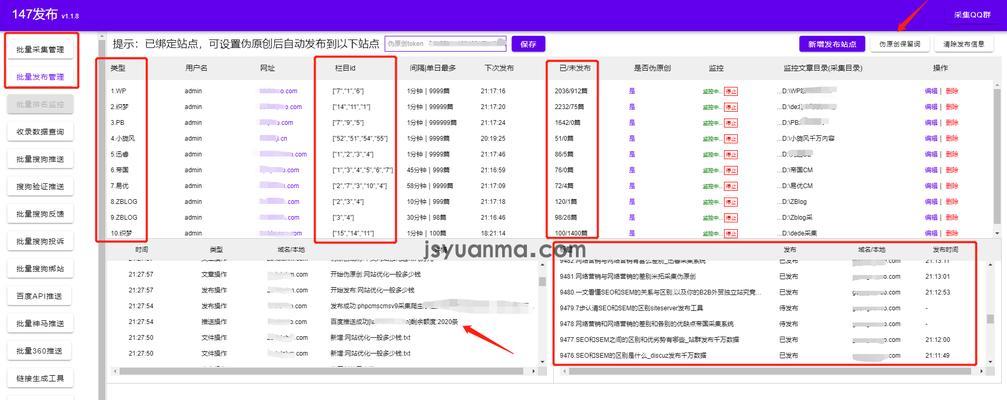
Task: Click 编辑 for the 6.帝国 row
Action: pos(931,170)
